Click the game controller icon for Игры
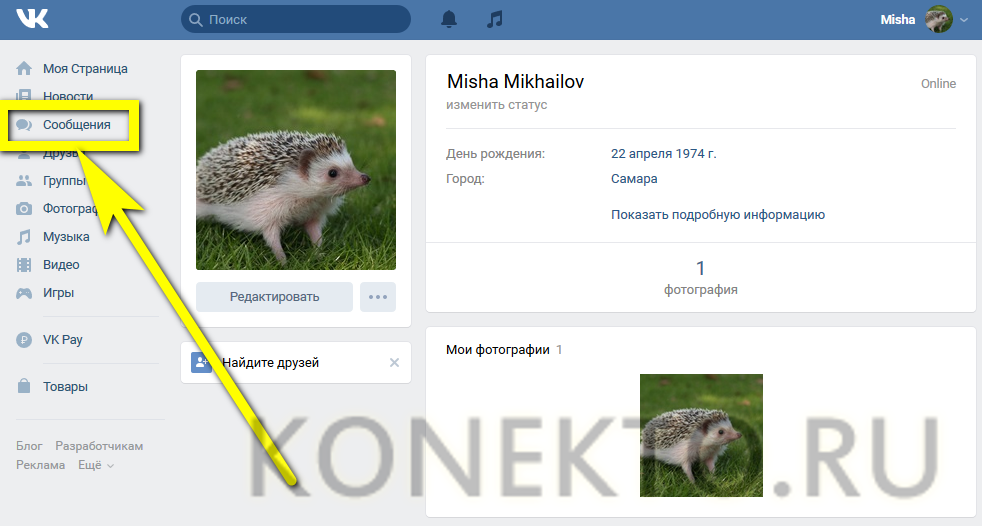982x526 pixels. (24, 293)
